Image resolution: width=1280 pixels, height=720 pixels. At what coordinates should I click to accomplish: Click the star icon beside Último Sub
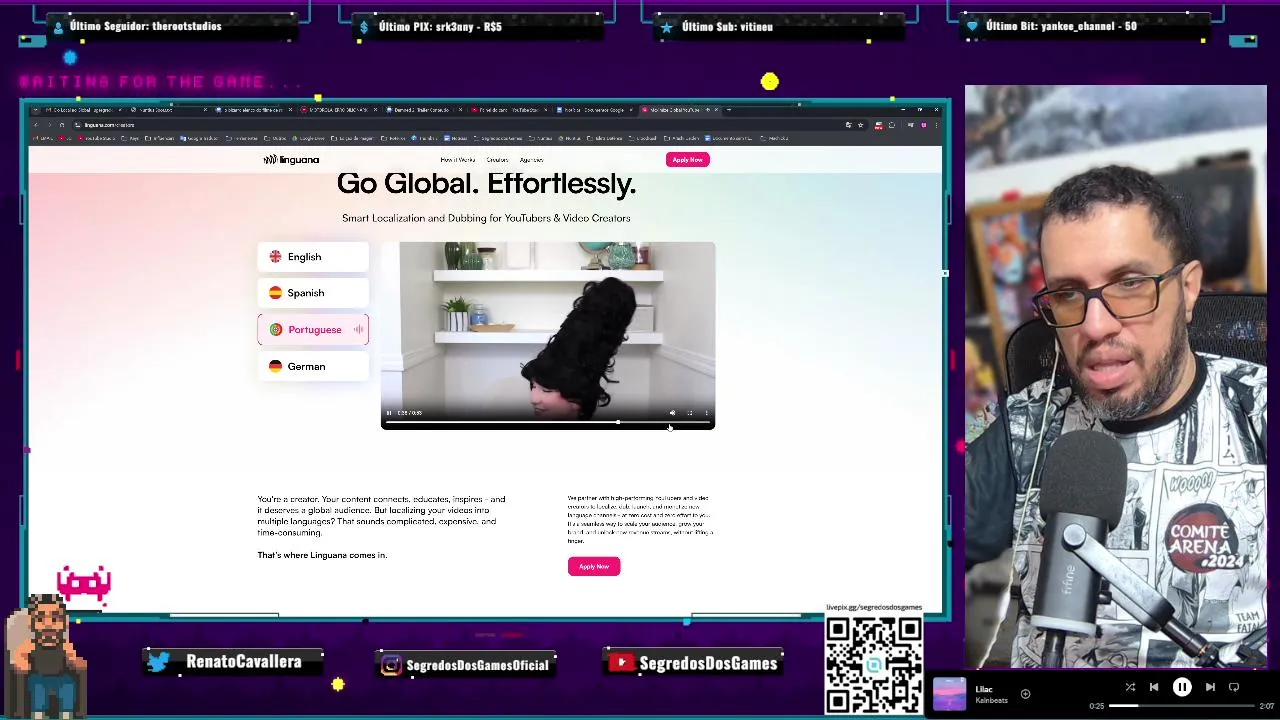pyautogui.click(x=666, y=27)
